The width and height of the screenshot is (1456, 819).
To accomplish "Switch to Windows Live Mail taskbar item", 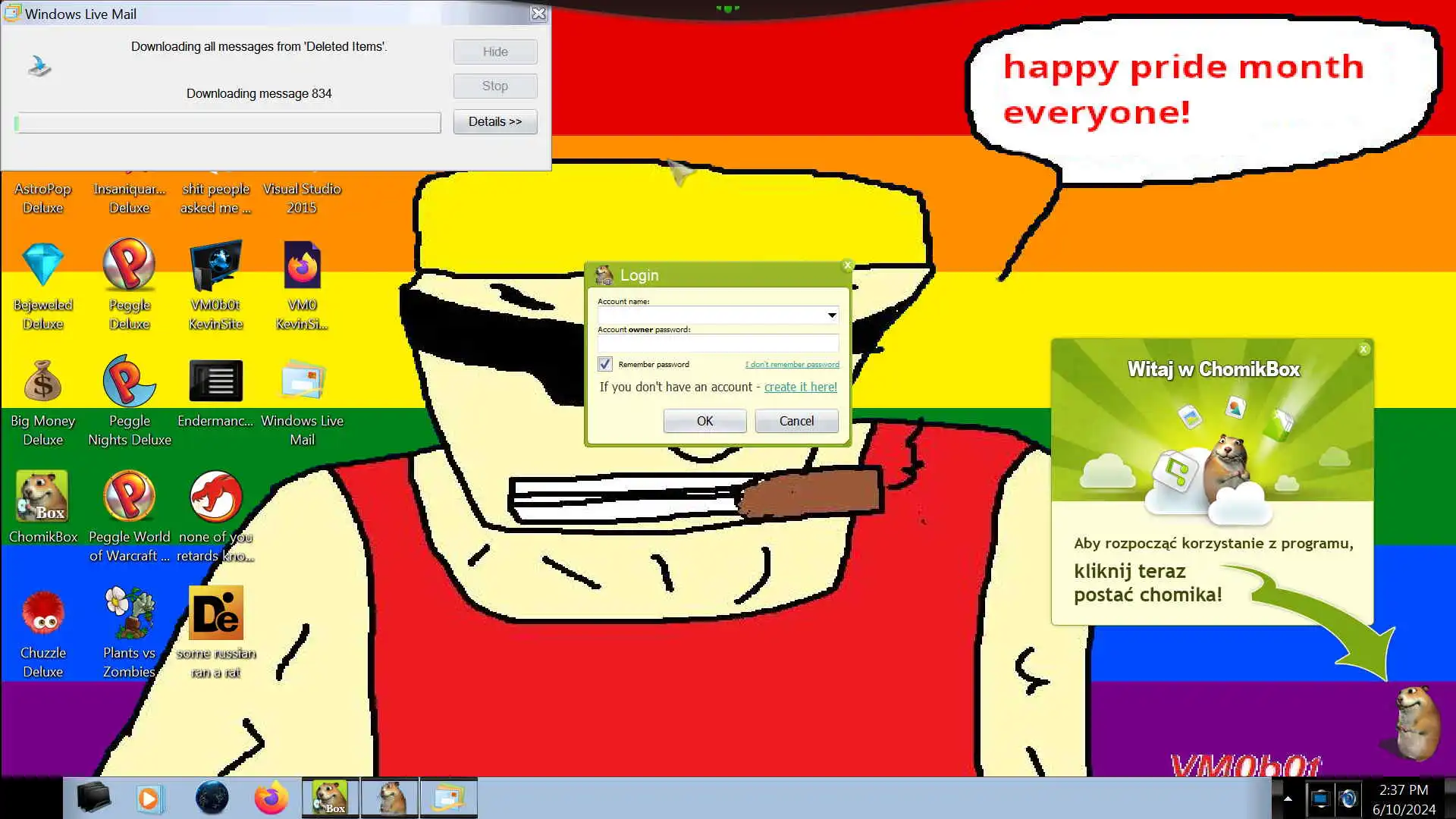I will point(448,798).
